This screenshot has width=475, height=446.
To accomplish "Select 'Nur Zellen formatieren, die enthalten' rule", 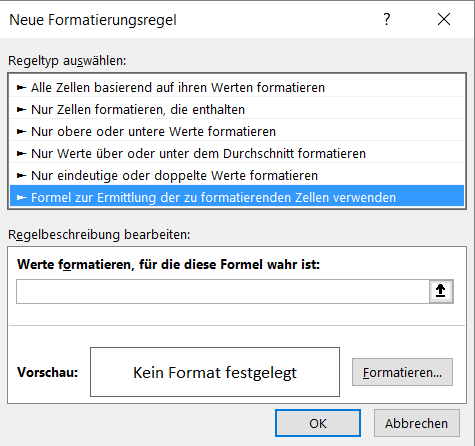I will click(237, 109).
